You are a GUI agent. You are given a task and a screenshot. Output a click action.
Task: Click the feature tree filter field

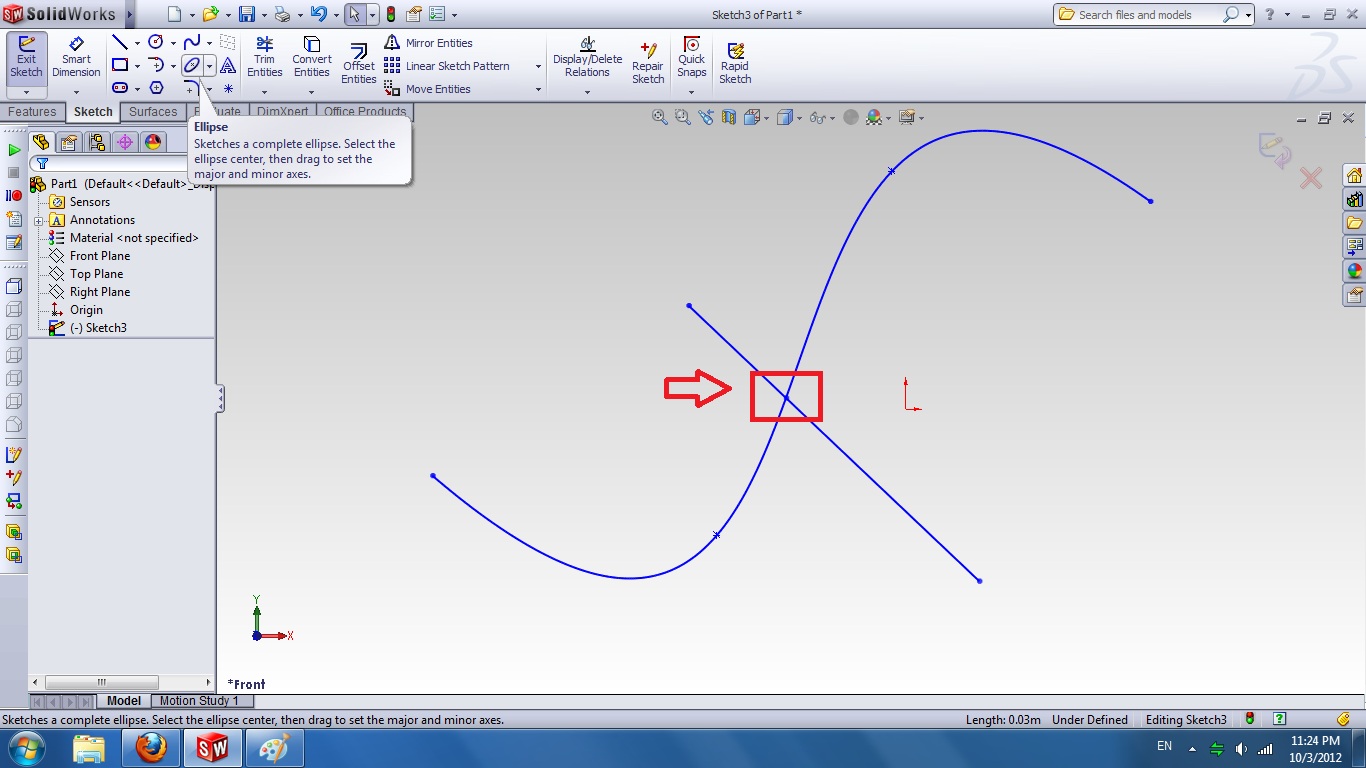click(121, 163)
